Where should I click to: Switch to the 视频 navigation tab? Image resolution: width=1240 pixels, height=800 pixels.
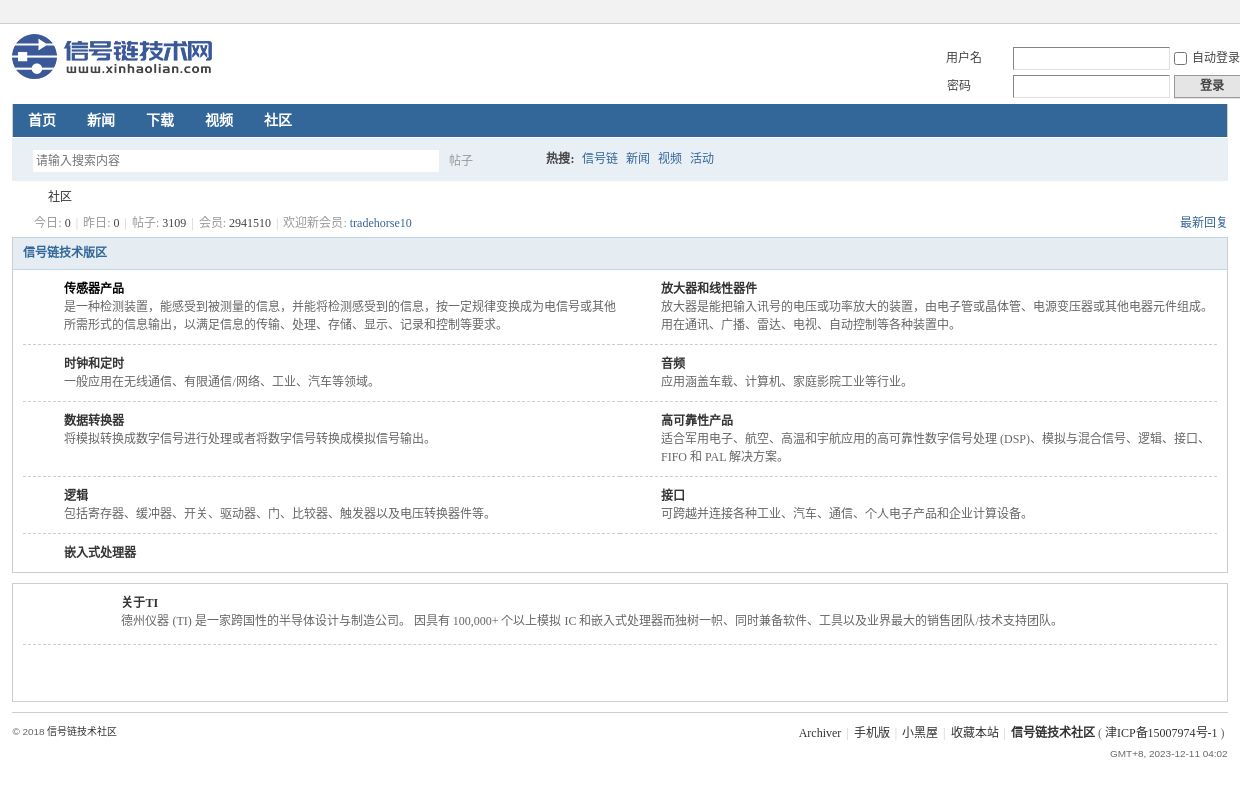point(219,121)
